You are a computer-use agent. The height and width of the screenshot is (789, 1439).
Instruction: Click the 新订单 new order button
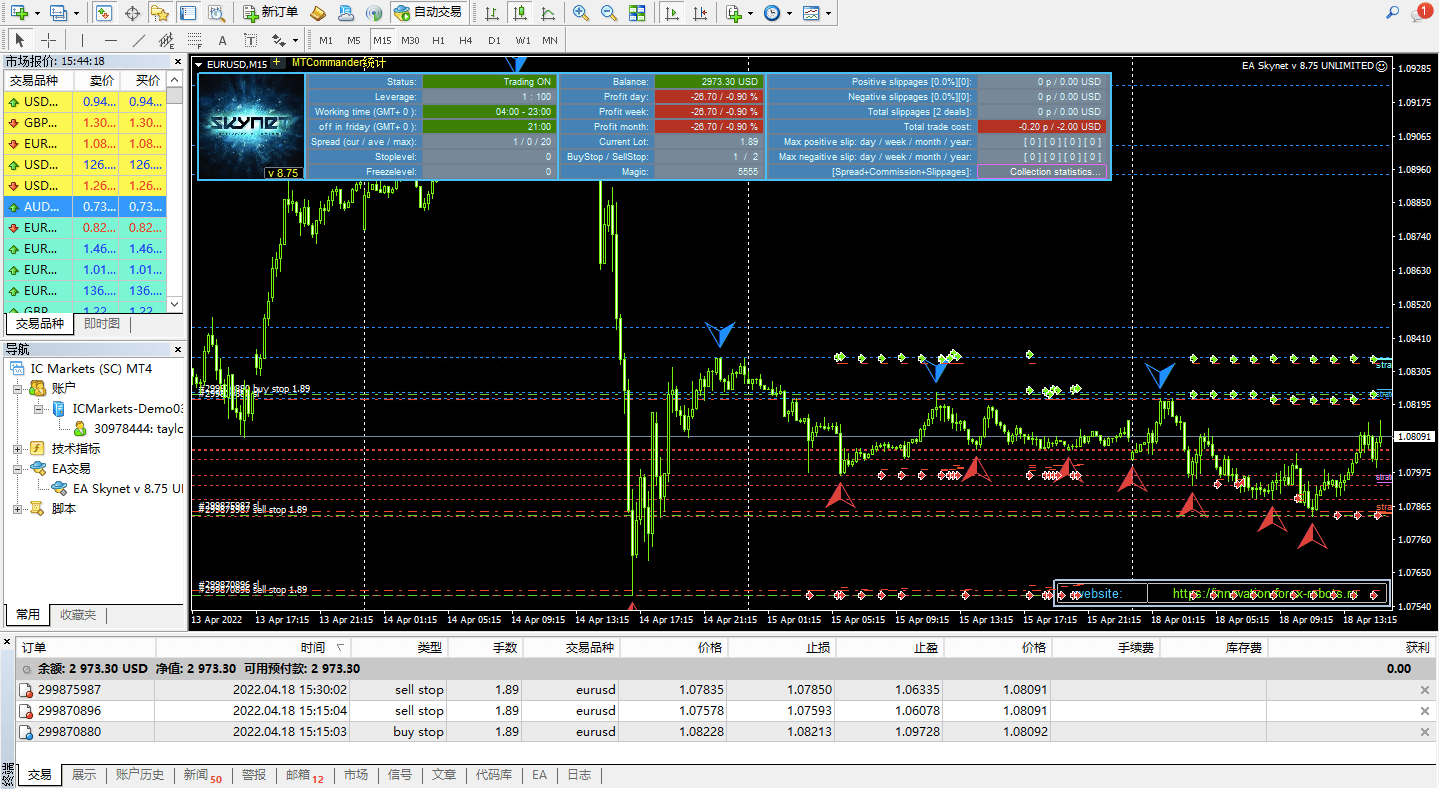pos(270,13)
